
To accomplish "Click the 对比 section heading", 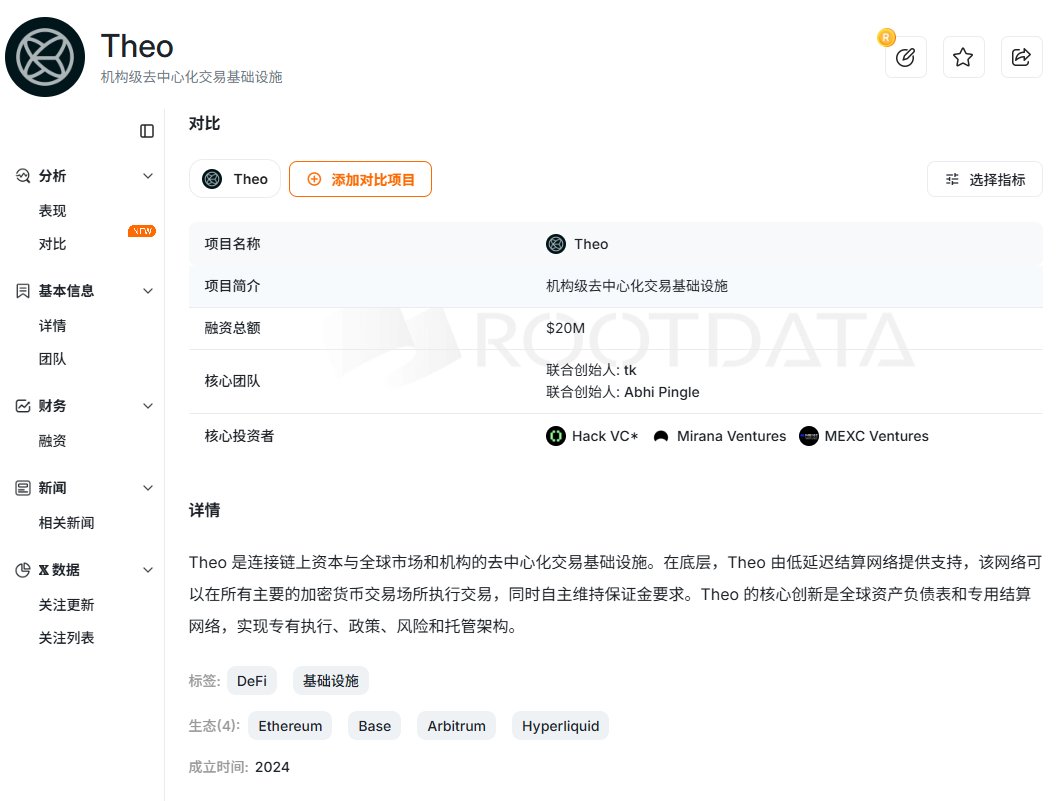I will [x=204, y=123].
